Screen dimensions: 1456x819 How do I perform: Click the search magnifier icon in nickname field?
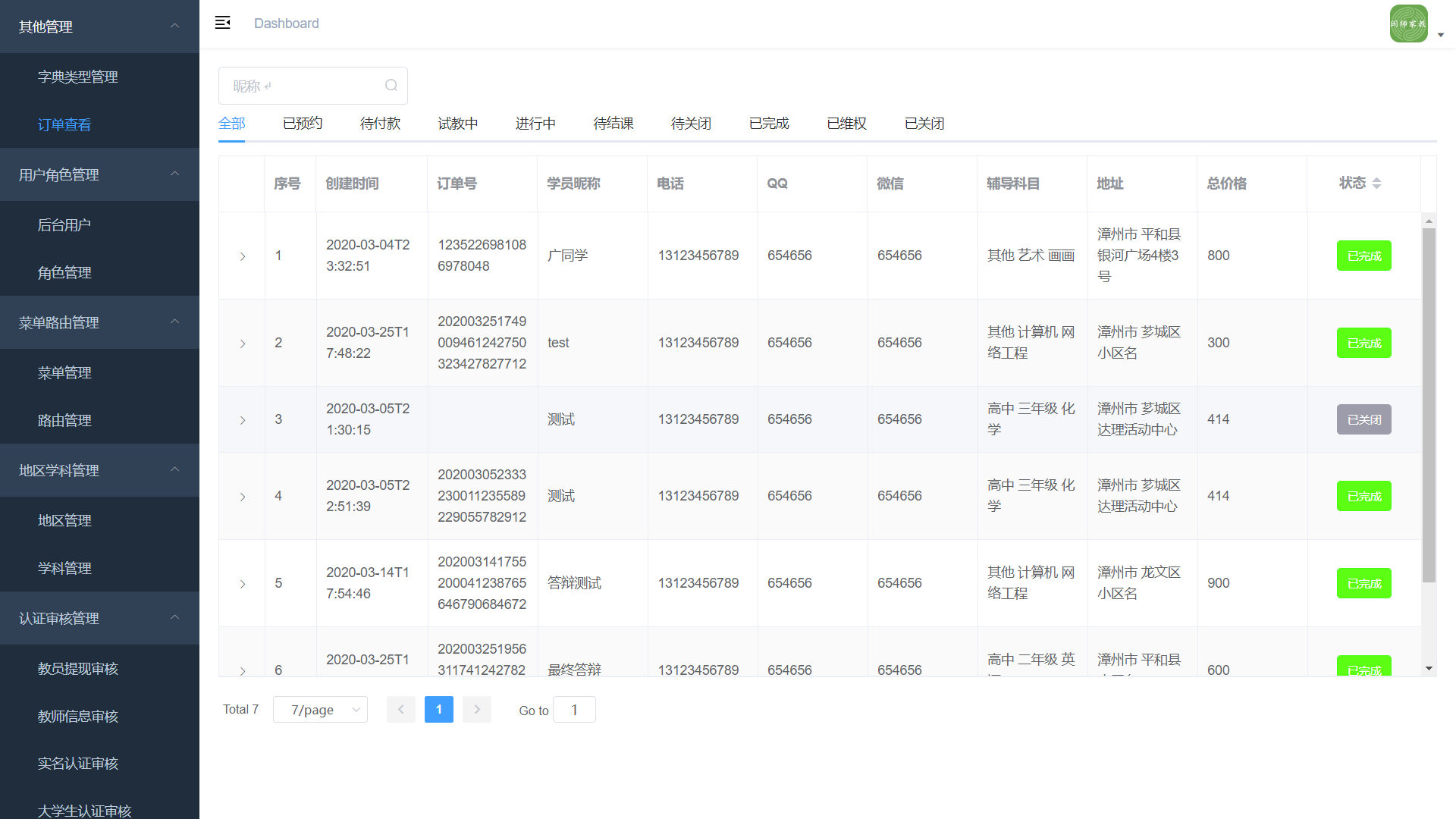(391, 86)
